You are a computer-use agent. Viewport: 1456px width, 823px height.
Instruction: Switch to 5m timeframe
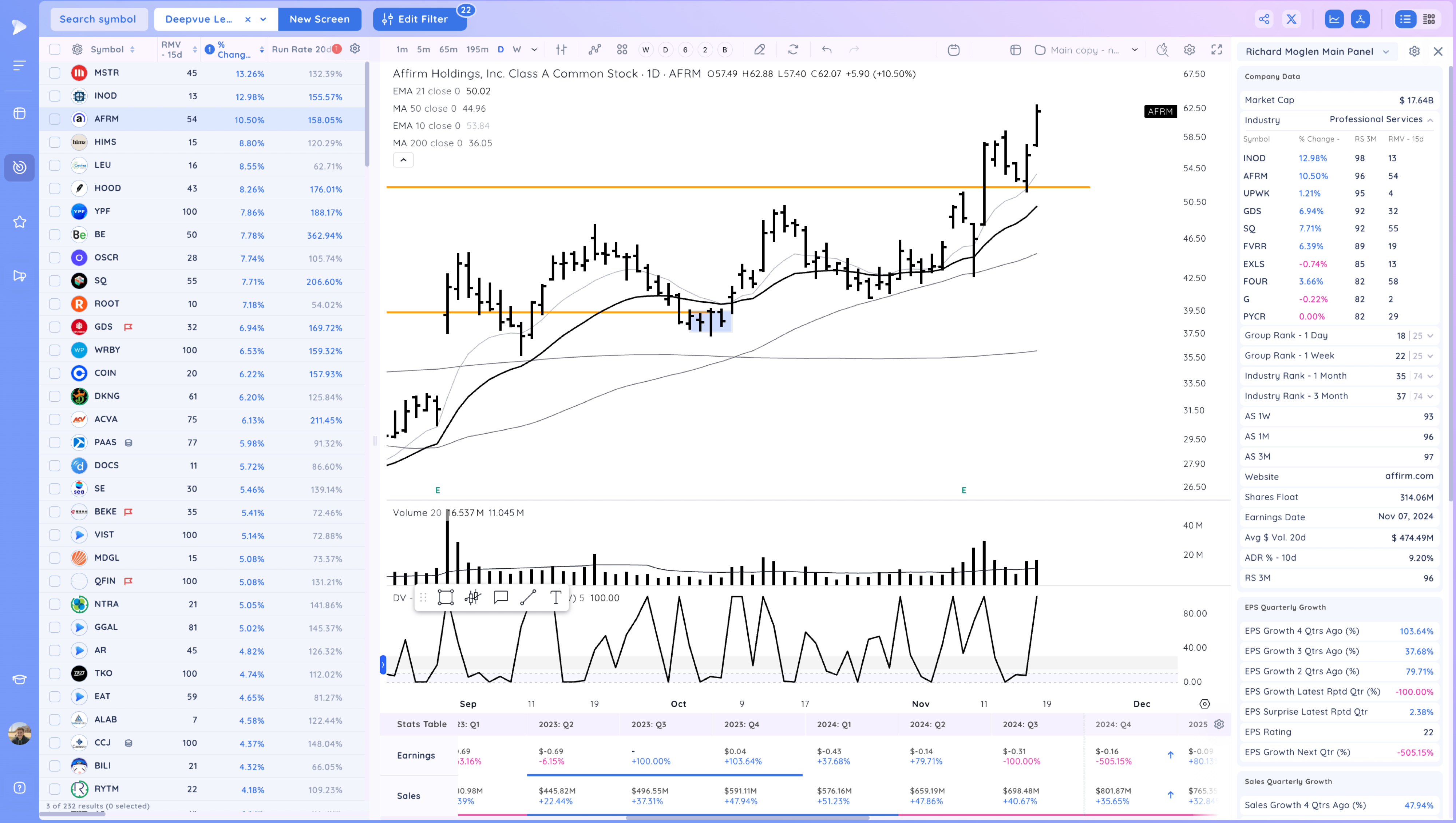(x=423, y=50)
